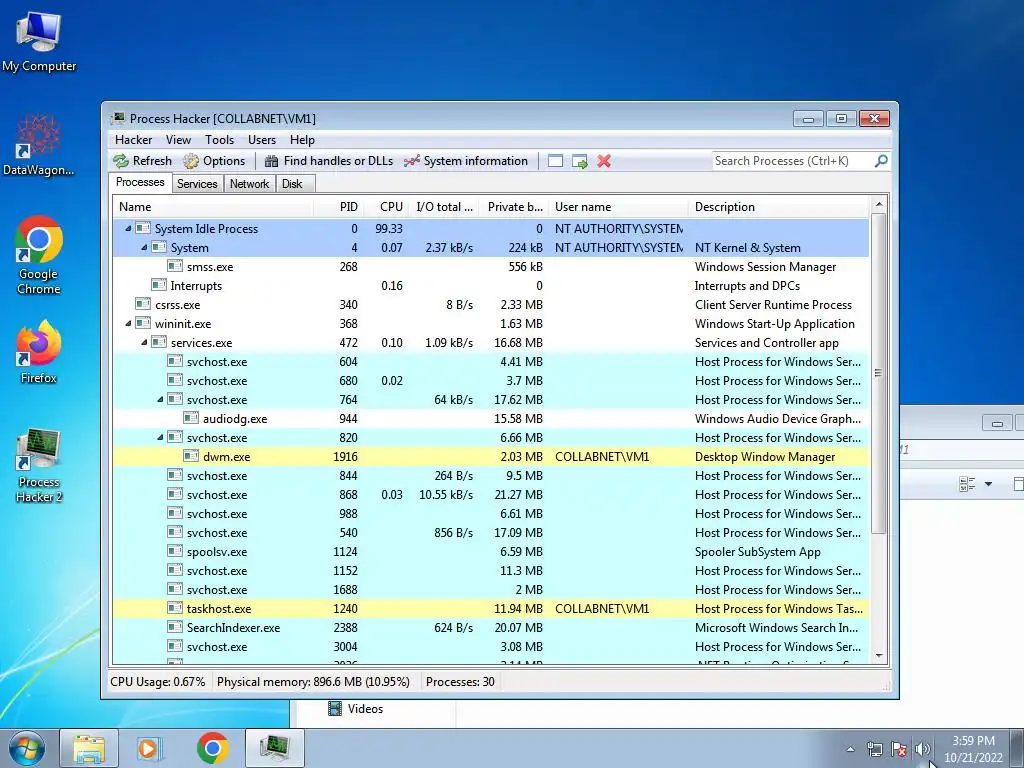Open the Users menu
This screenshot has width=1024, height=768.
tap(262, 140)
